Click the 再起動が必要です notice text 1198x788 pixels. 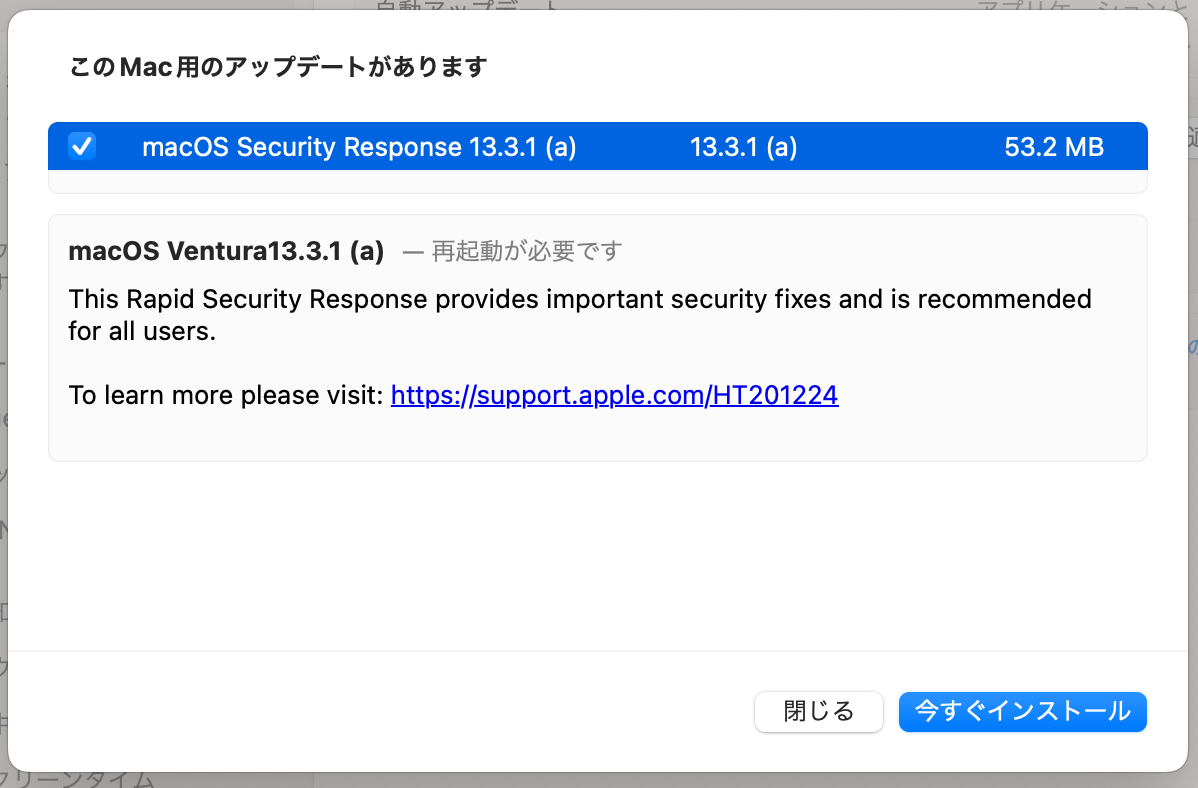526,251
